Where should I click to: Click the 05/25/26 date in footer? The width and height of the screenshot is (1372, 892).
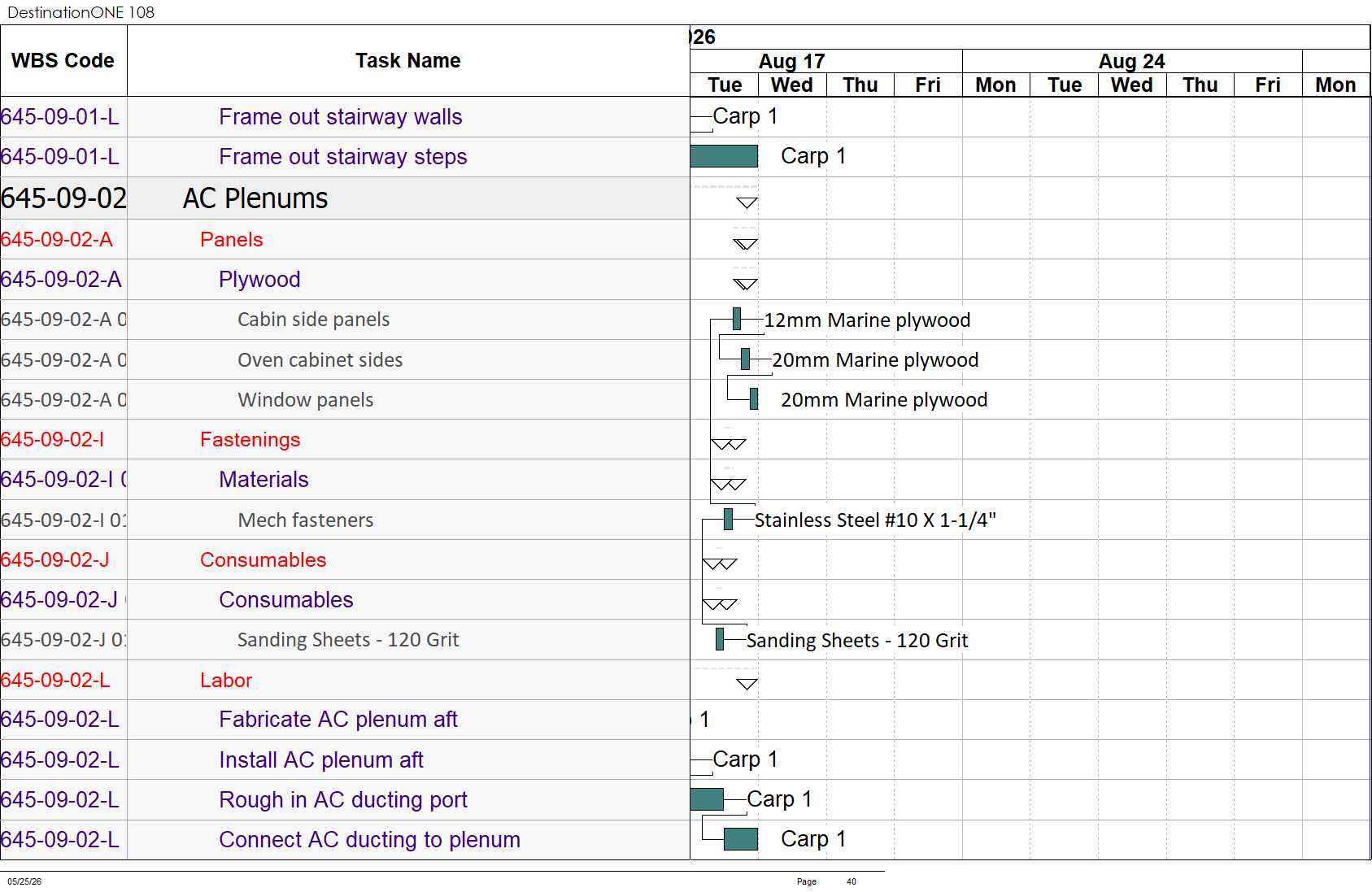click(24, 881)
